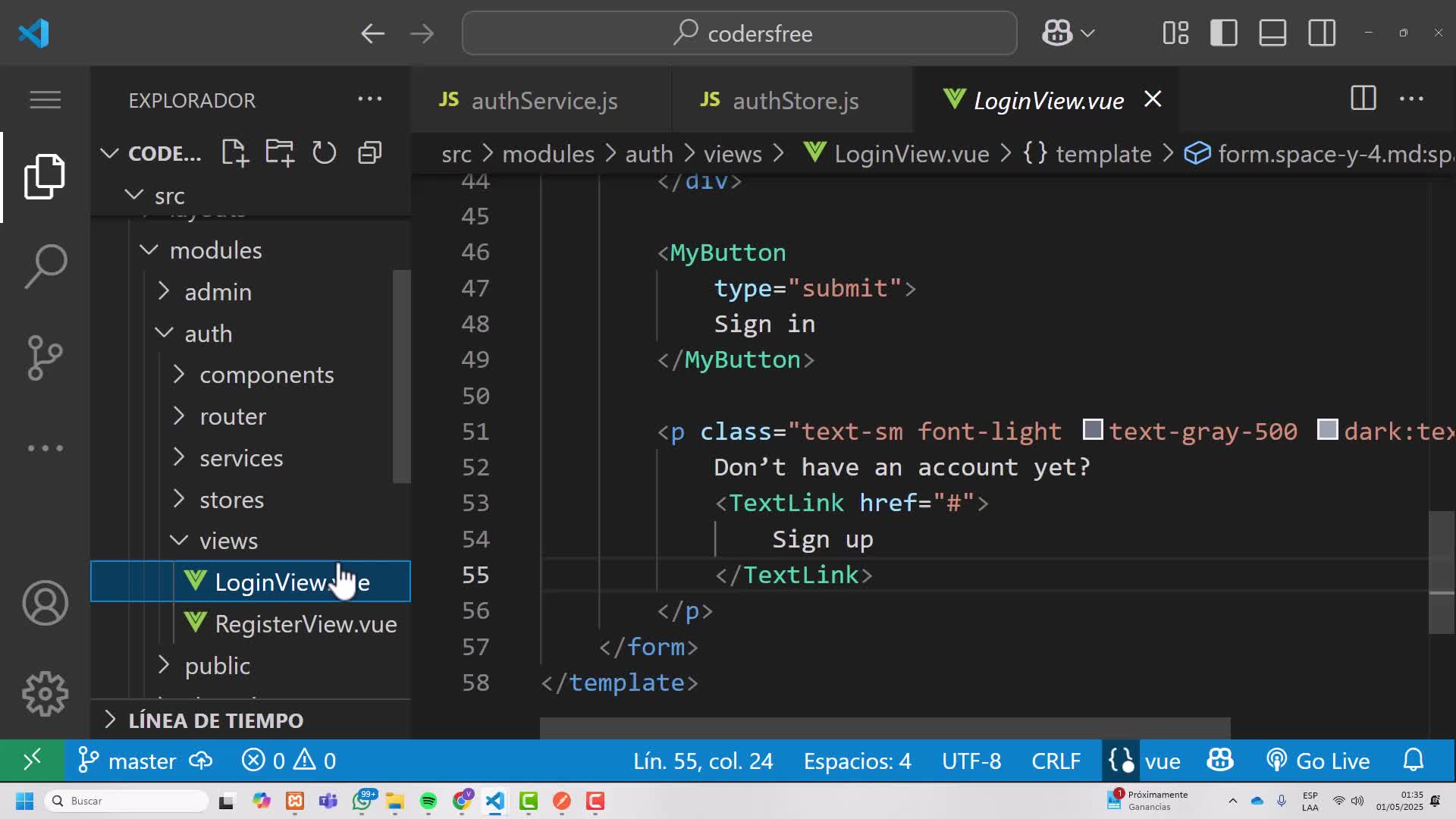
Task: Collapse all folders in Explorer
Action: pyautogui.click(x=369, y=152)
